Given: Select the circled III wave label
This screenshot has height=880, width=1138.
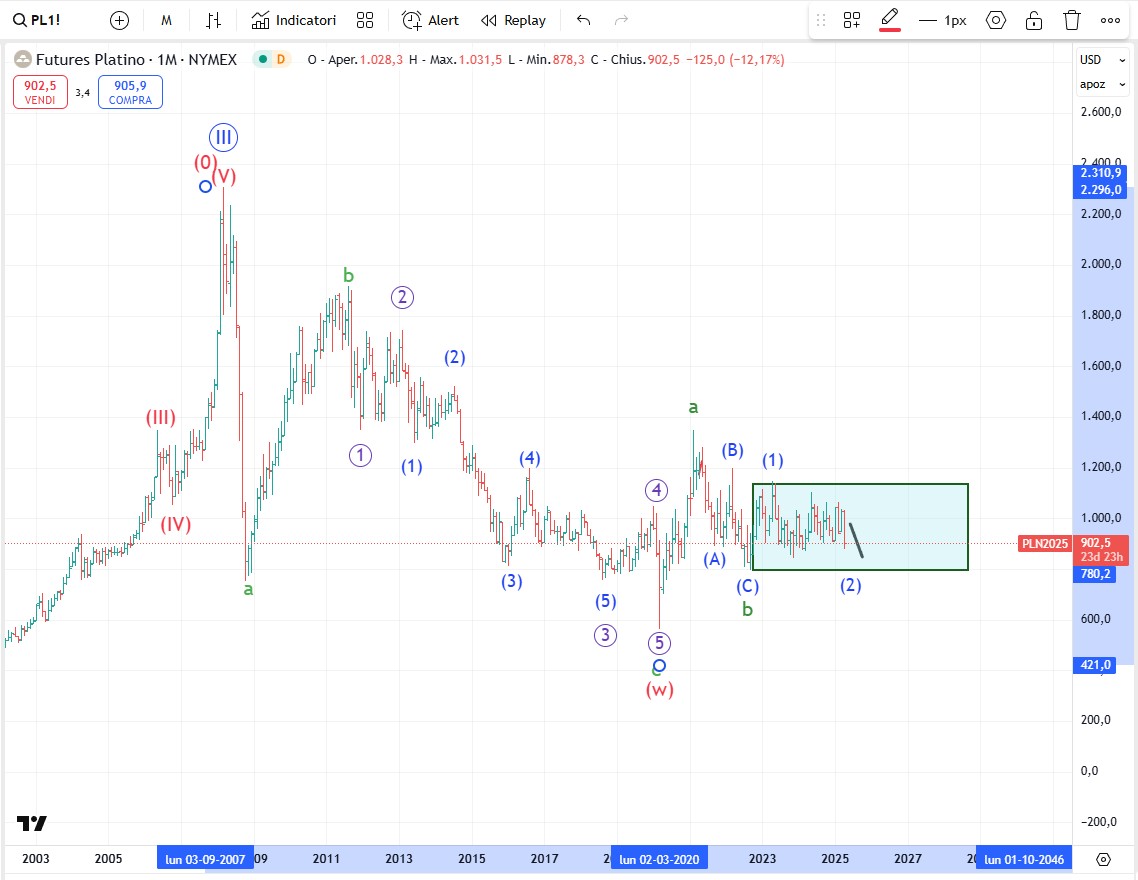Looking at the screenshot, I should click(224, 137).
